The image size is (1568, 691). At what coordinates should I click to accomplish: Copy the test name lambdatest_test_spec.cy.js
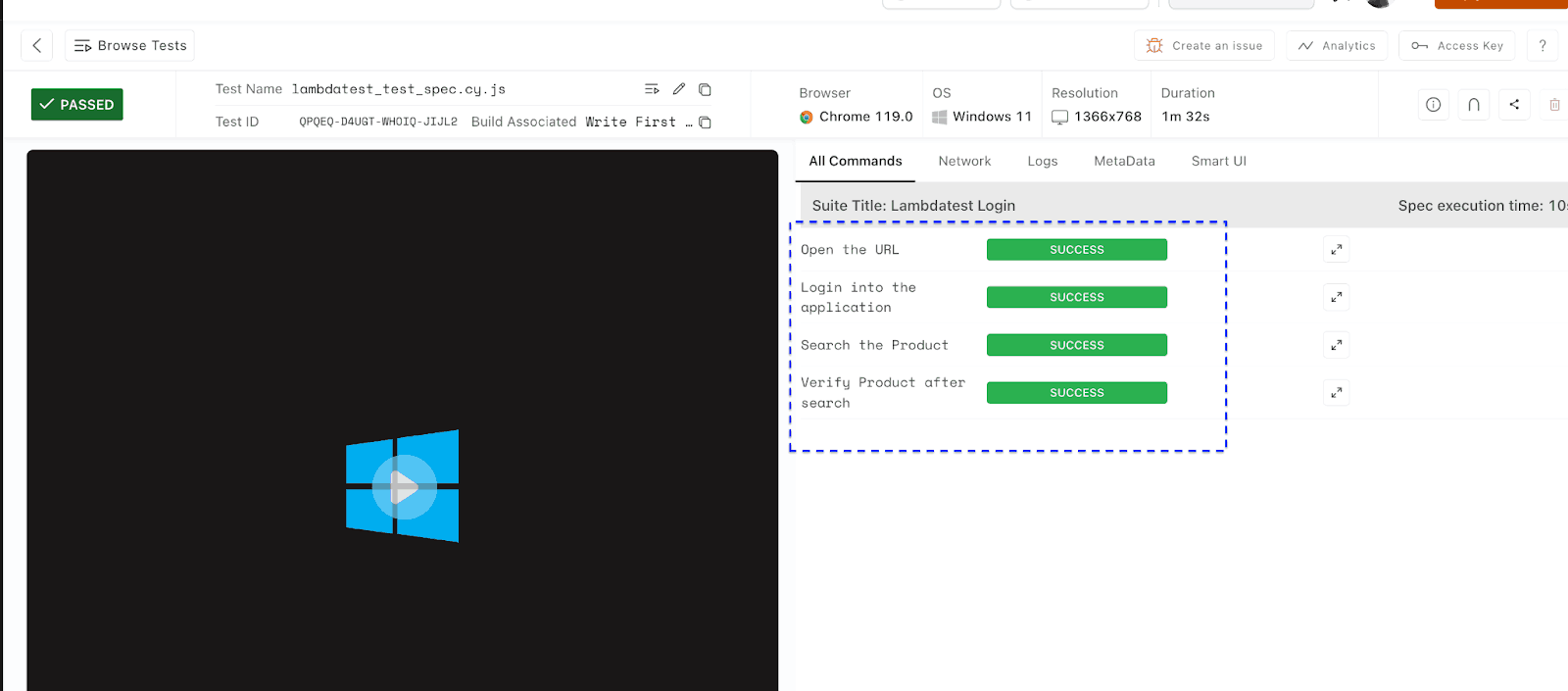tap(705, 89)
